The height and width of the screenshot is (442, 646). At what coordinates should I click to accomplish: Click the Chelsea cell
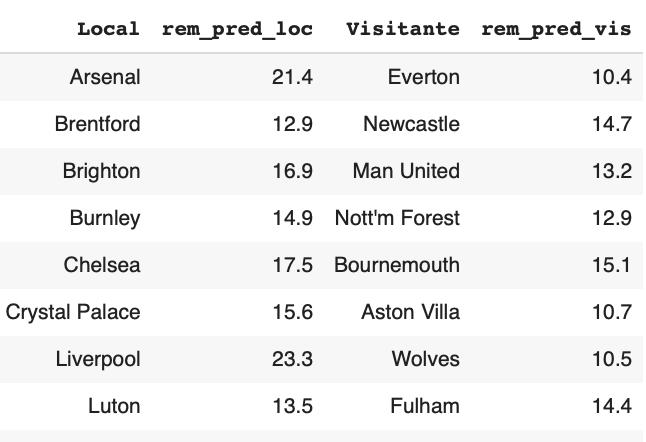(x=102, y=265)
